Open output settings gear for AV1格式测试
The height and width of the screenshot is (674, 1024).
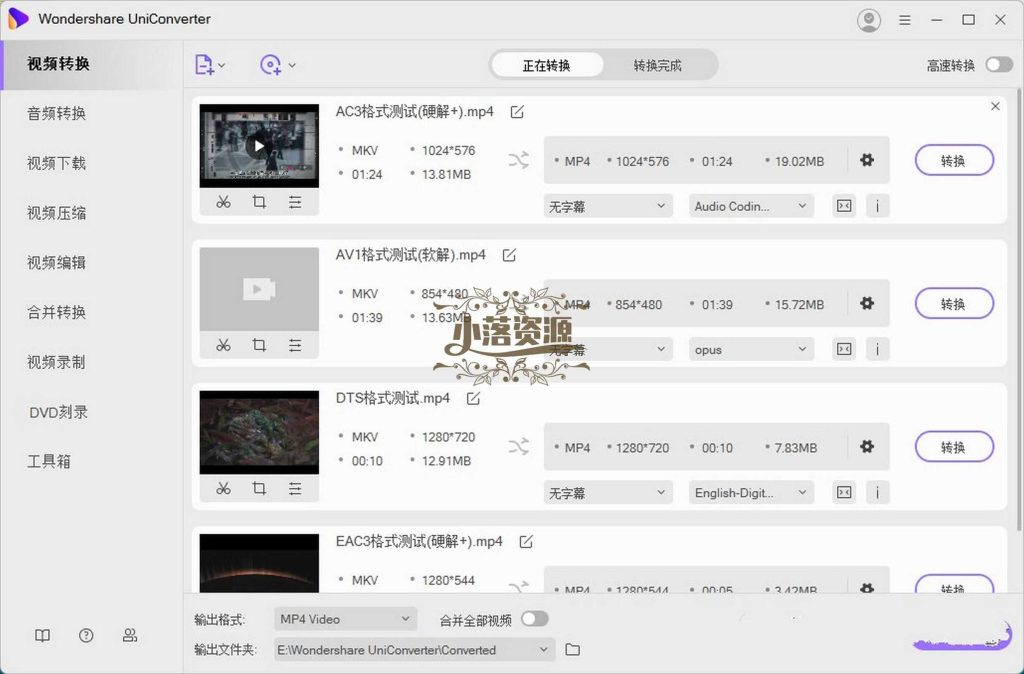867,303
